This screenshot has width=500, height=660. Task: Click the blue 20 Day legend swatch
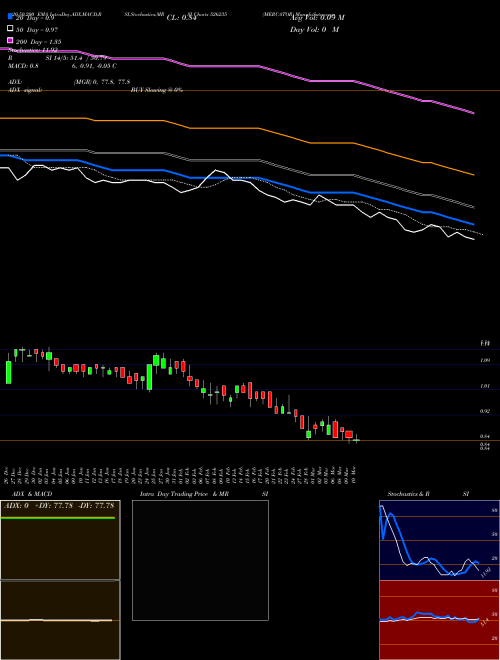[10, 16]
